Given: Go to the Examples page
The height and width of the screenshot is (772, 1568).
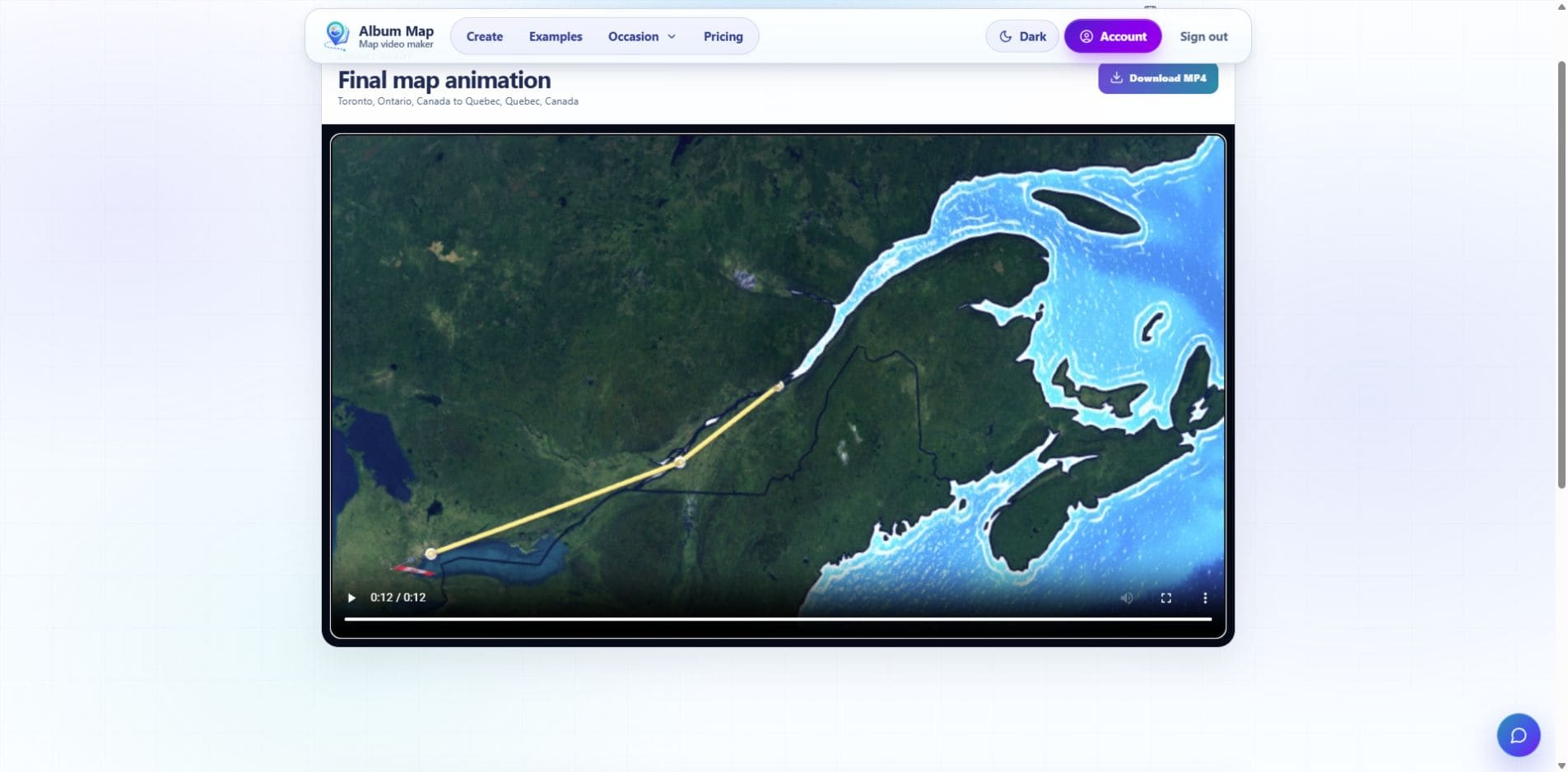Looking at the screenshot, I should 555,36.
